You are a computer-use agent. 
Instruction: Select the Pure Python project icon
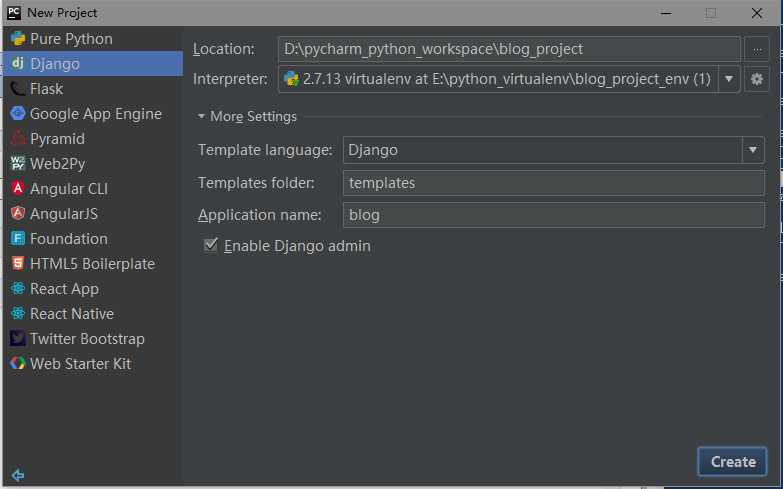(18, 39)
